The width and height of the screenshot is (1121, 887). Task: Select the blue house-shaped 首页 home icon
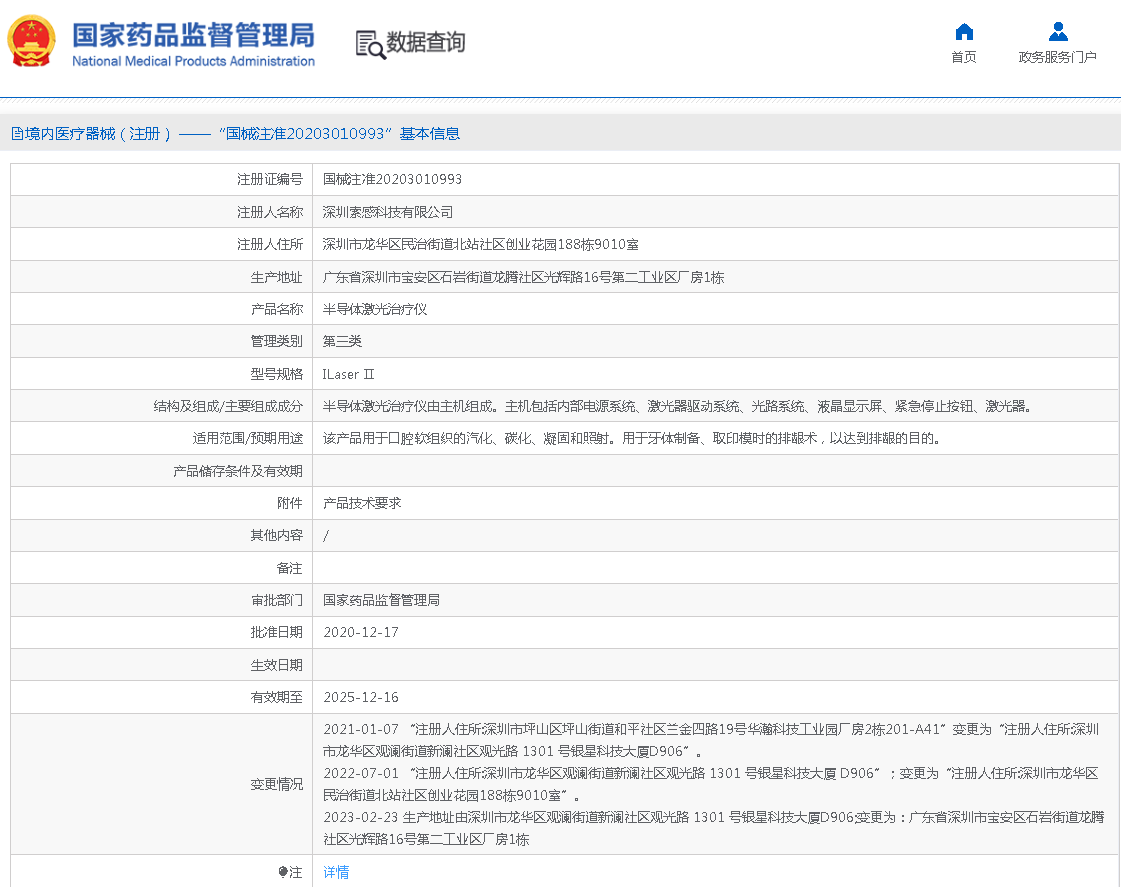(x=963, y=31)
